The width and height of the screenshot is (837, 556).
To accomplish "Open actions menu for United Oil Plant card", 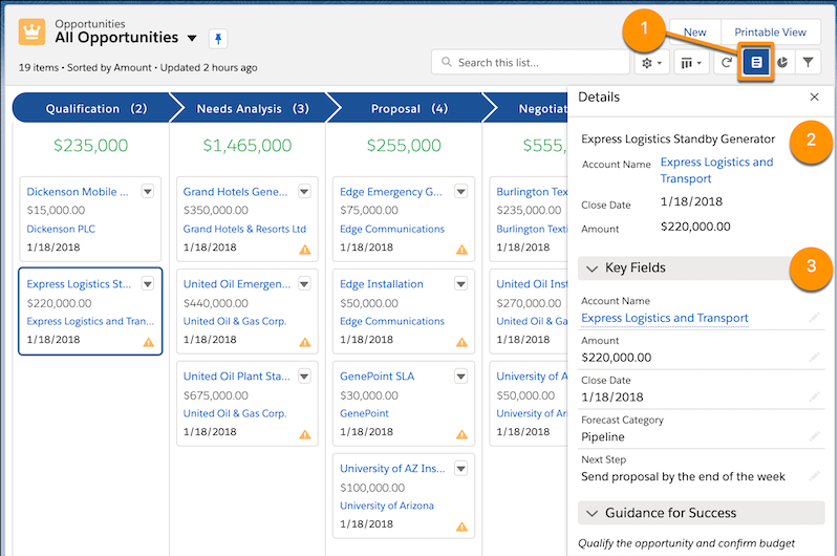I will pyautogui.click(x=304, y=376).
